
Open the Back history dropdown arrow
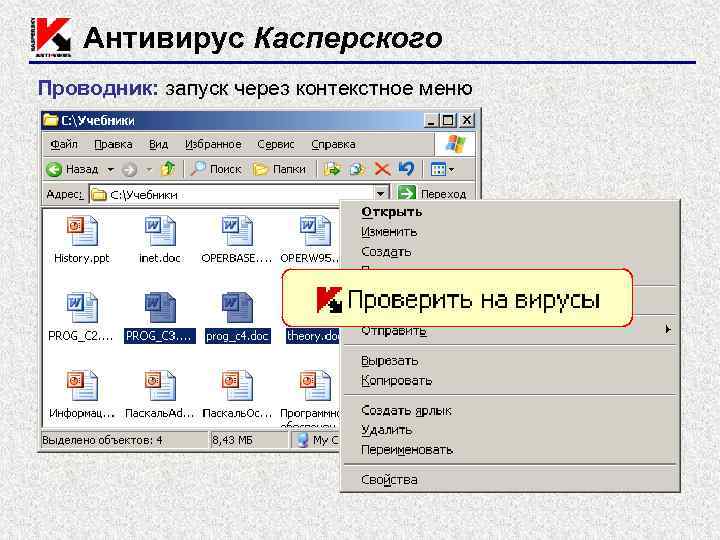(x=110, y=169)
